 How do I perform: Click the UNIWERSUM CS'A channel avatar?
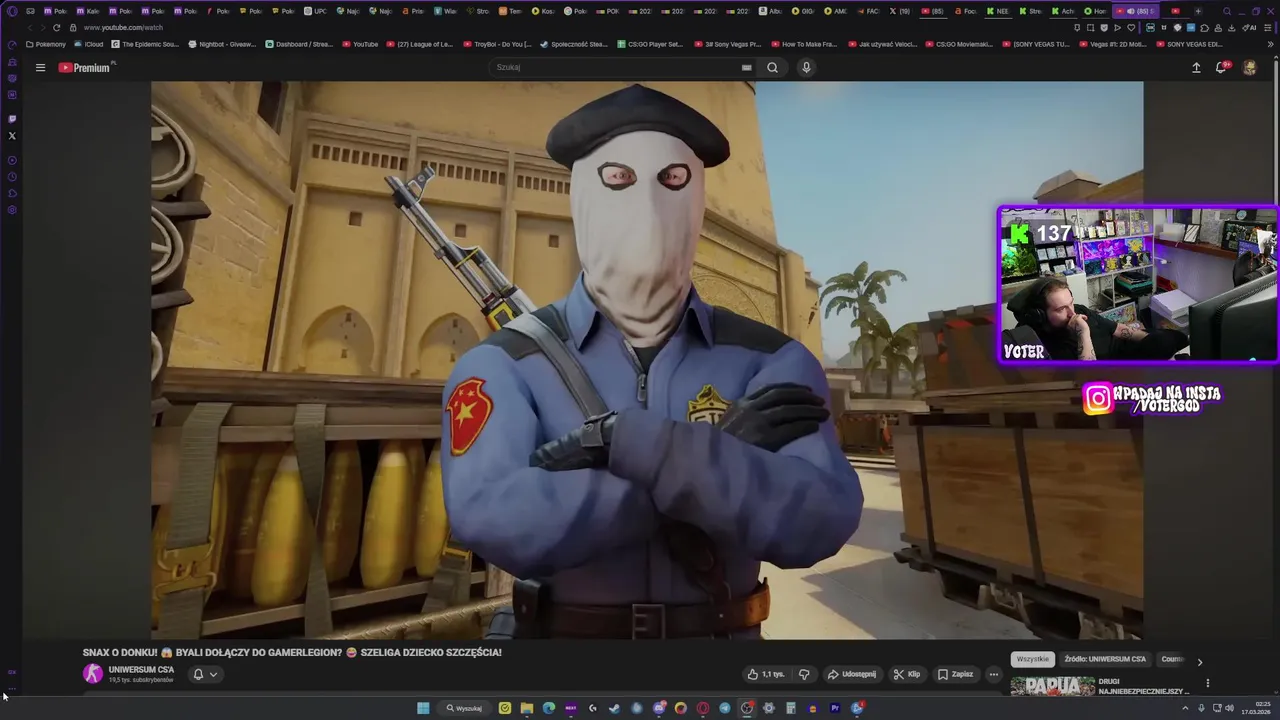pos(93,674)
